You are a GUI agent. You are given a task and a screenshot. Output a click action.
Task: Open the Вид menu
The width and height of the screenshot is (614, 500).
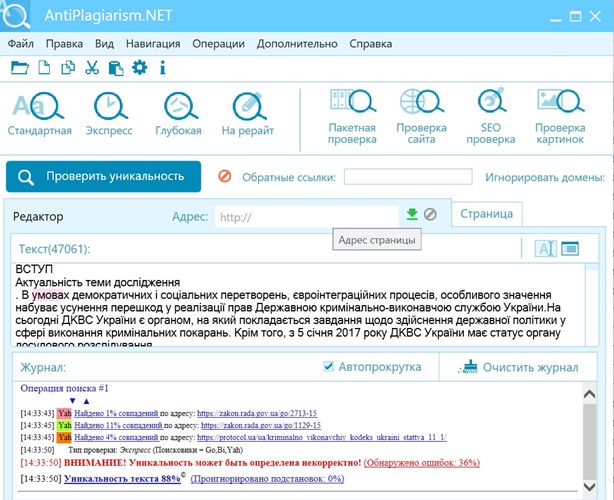point(105,43)
